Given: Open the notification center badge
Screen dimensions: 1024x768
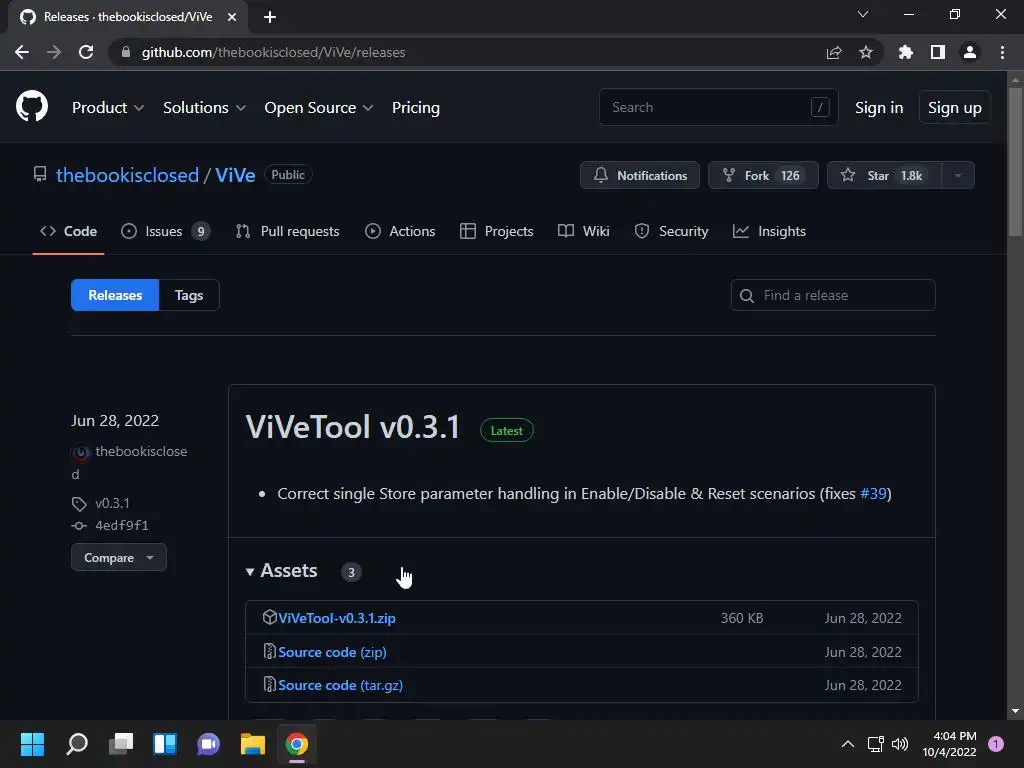Looking at the screenshot, I should [996, 744].
